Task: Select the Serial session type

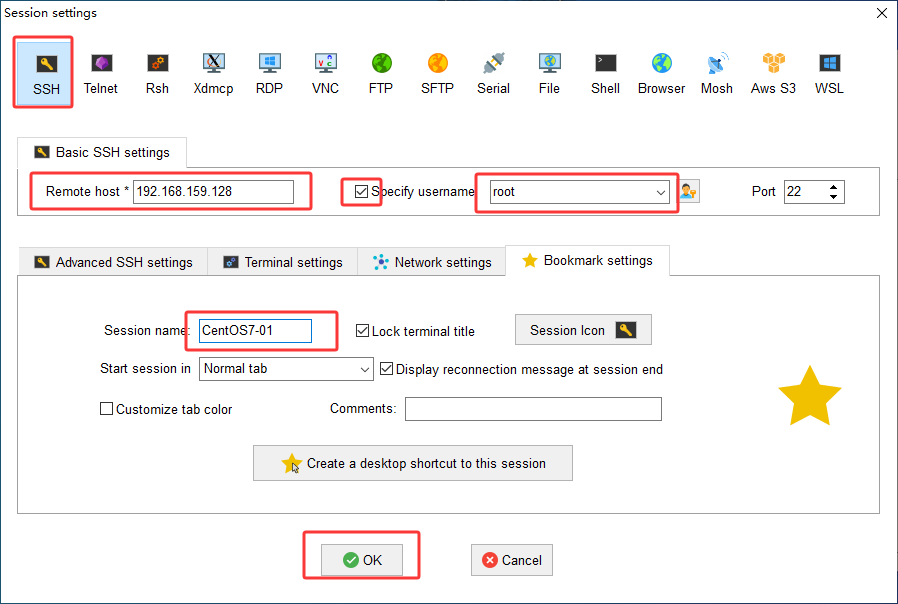Action: point(493,74)
